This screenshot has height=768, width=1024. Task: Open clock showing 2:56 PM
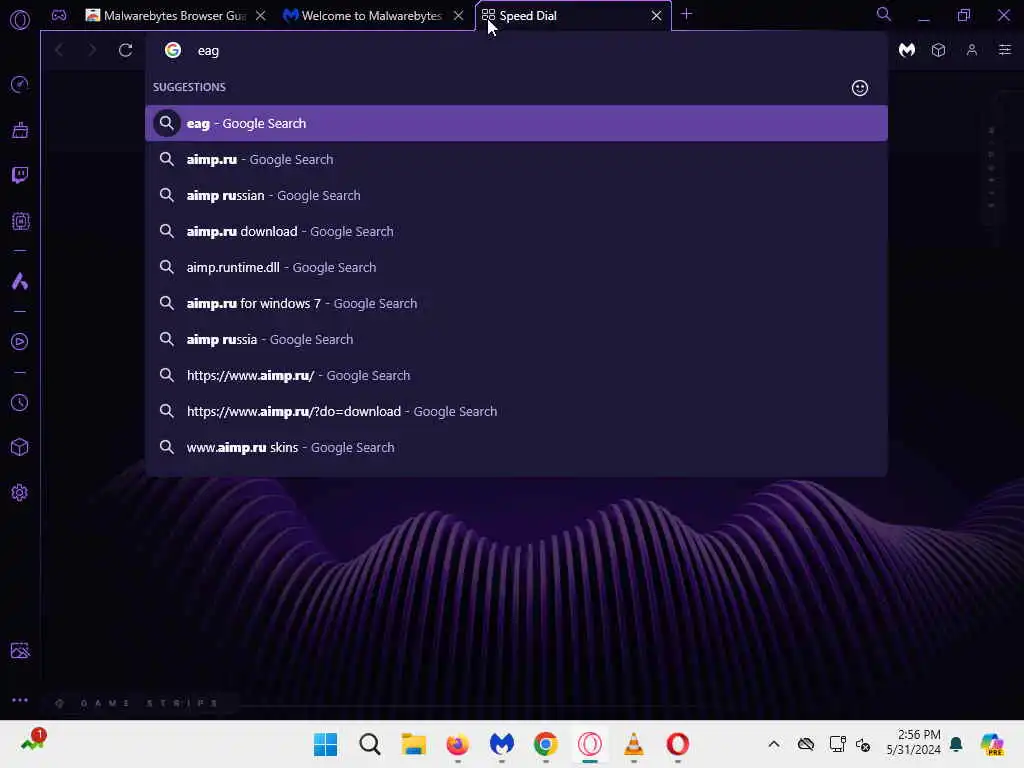point(914,743)
